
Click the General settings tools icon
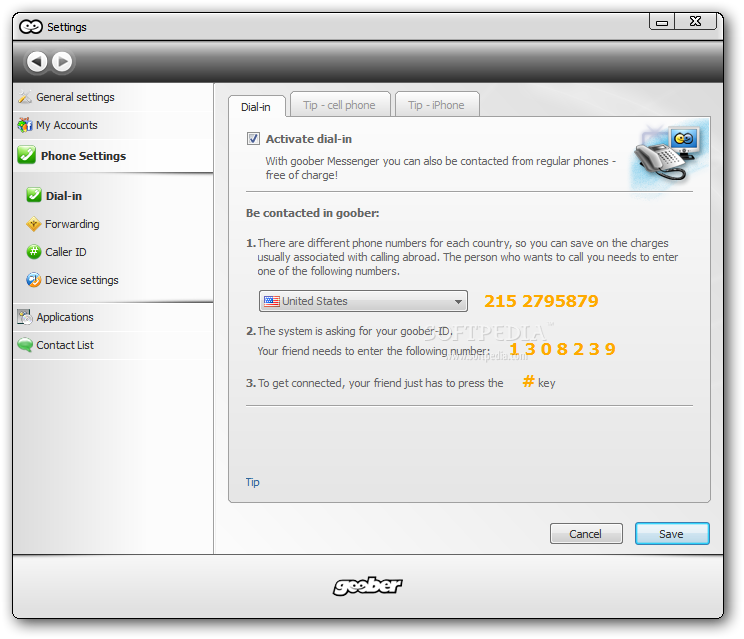25,97
